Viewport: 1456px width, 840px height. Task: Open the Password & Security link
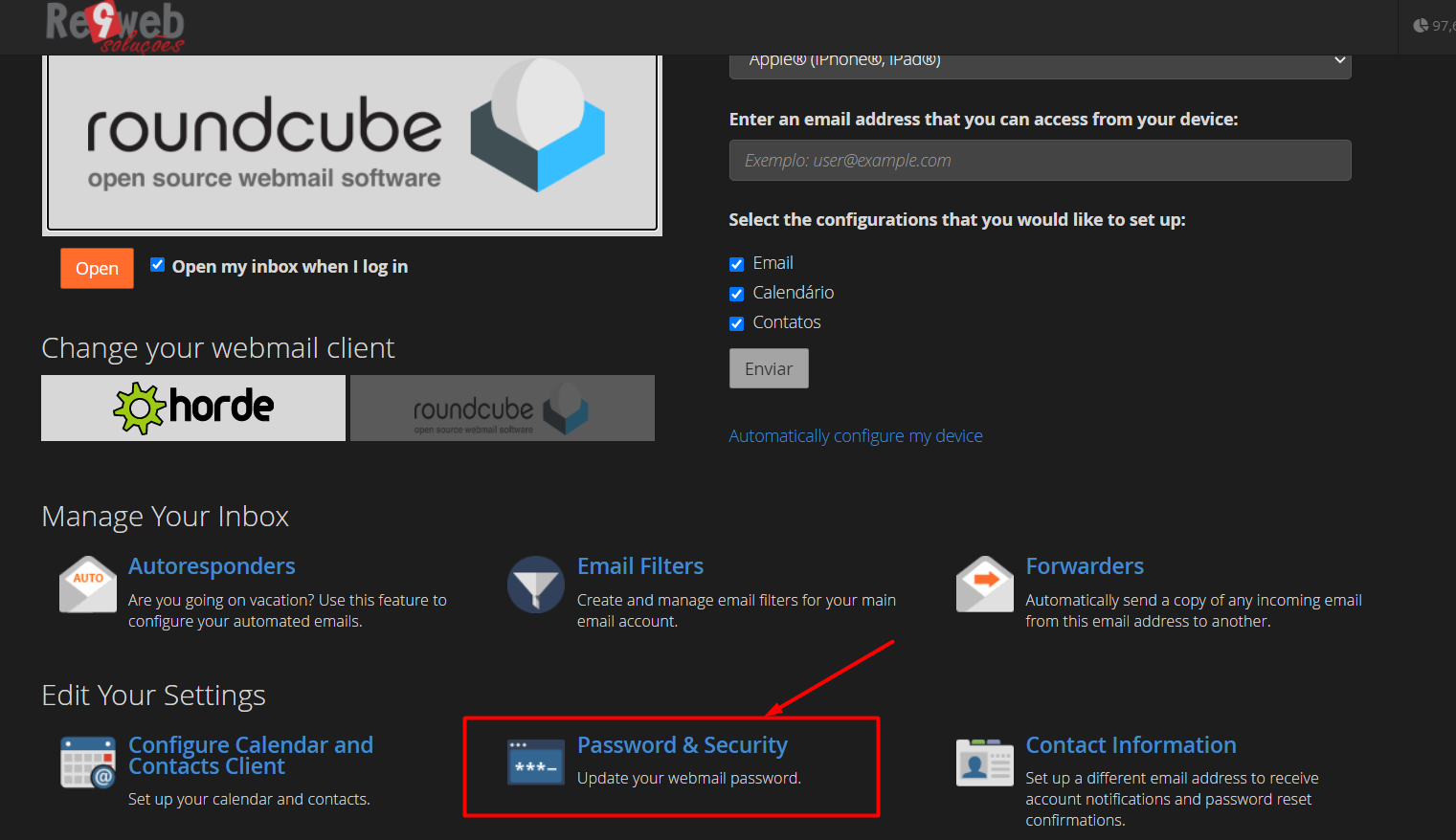click(x=683, y=745)
